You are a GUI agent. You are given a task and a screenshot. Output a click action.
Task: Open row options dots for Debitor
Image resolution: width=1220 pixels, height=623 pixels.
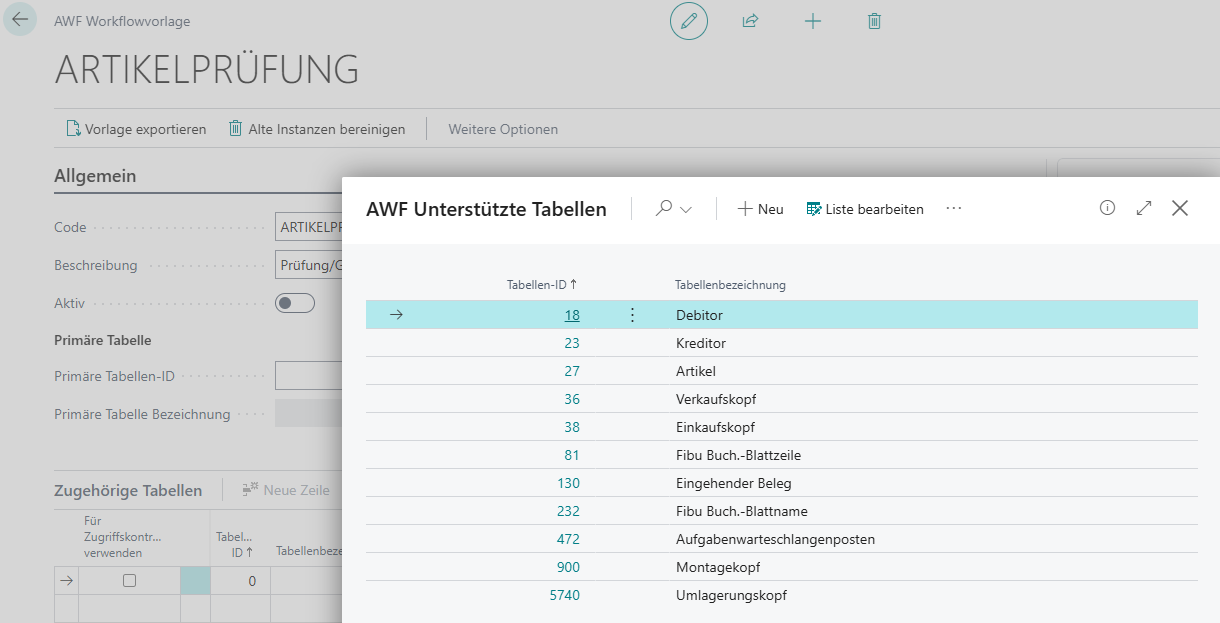coord(632,315)
